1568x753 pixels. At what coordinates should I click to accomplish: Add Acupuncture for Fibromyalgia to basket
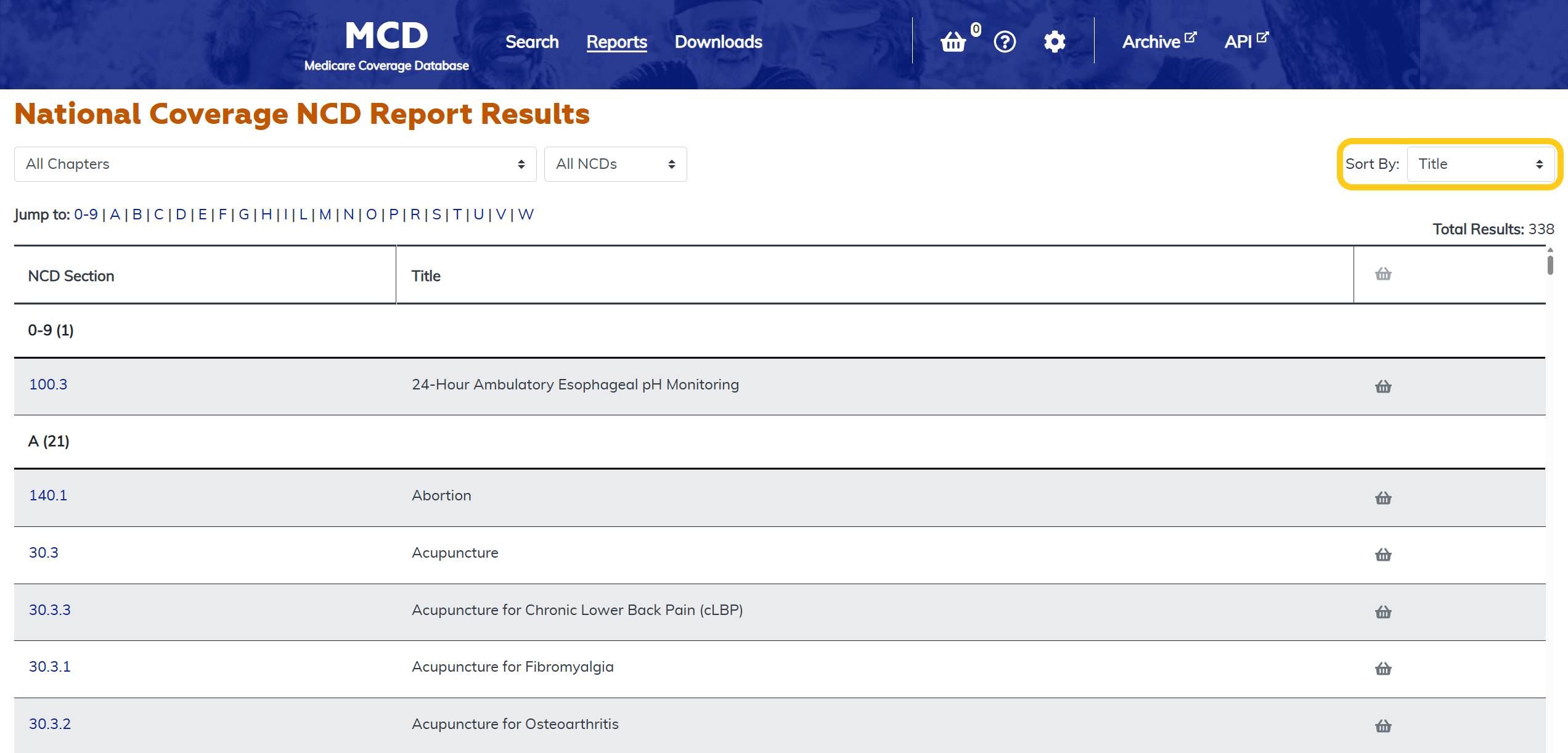tap(1383, 669)
